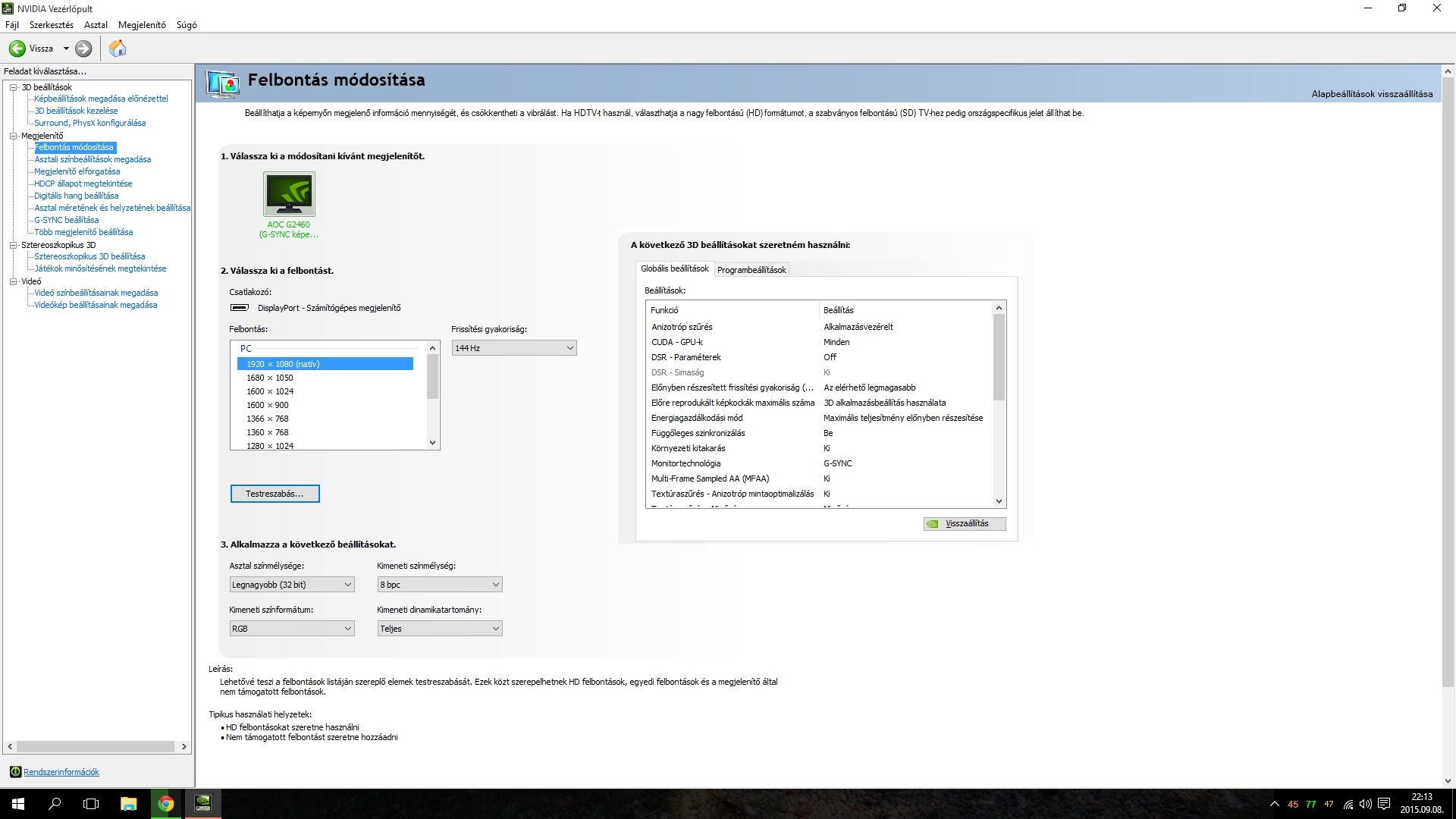The height and width of the screenshot is (819, 1456).
Task: Select Energiagazdálkodási mód setting row
Action: [819, 418]
